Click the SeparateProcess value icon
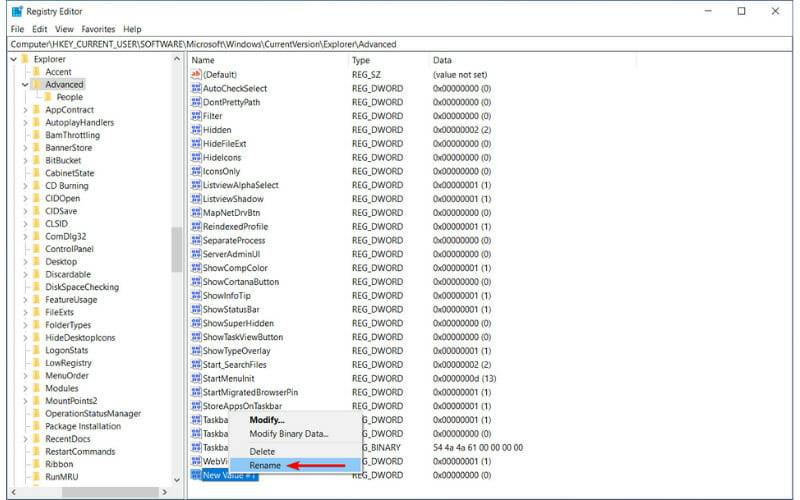The width and height of the screenshot is (800, 500). 196,240
